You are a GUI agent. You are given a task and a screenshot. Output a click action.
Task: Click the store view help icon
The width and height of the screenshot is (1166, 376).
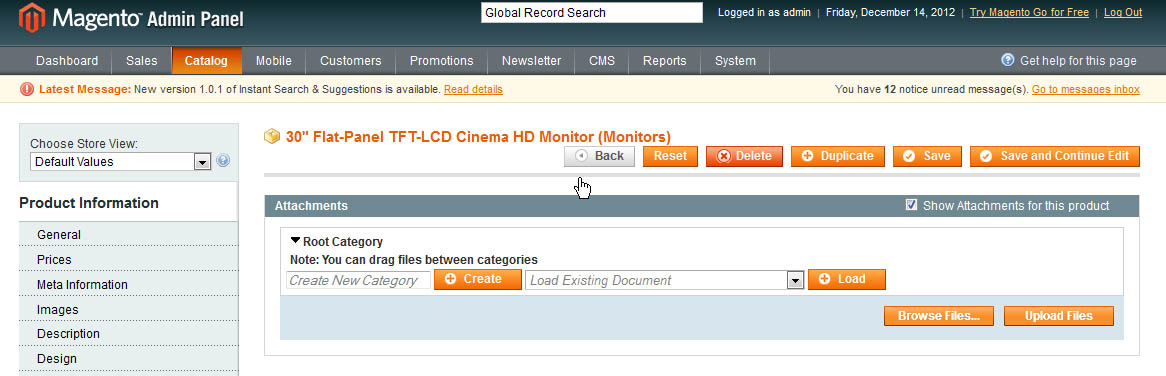tap(222, 161)
